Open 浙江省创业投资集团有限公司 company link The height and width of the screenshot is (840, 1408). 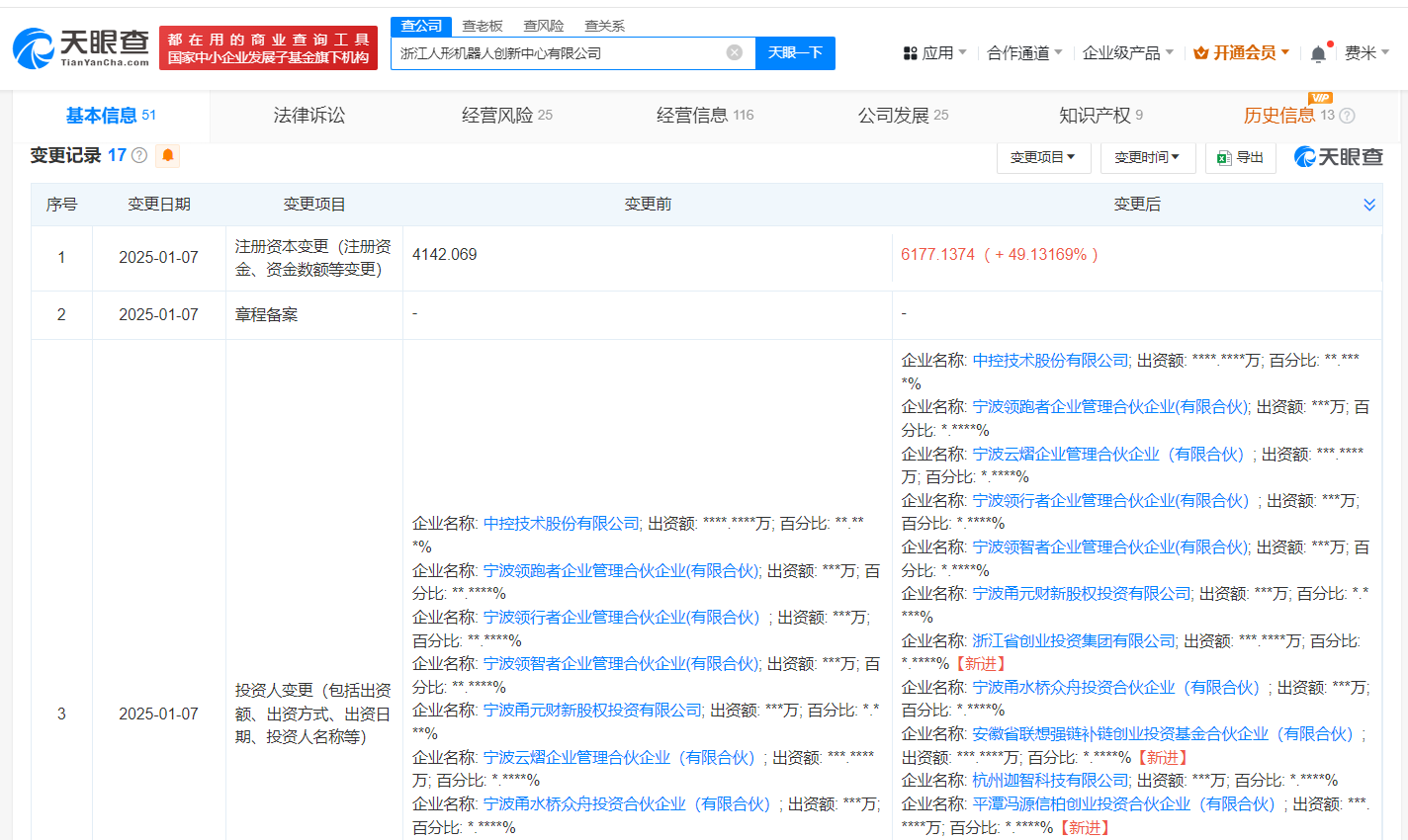tap(1074, 640)
